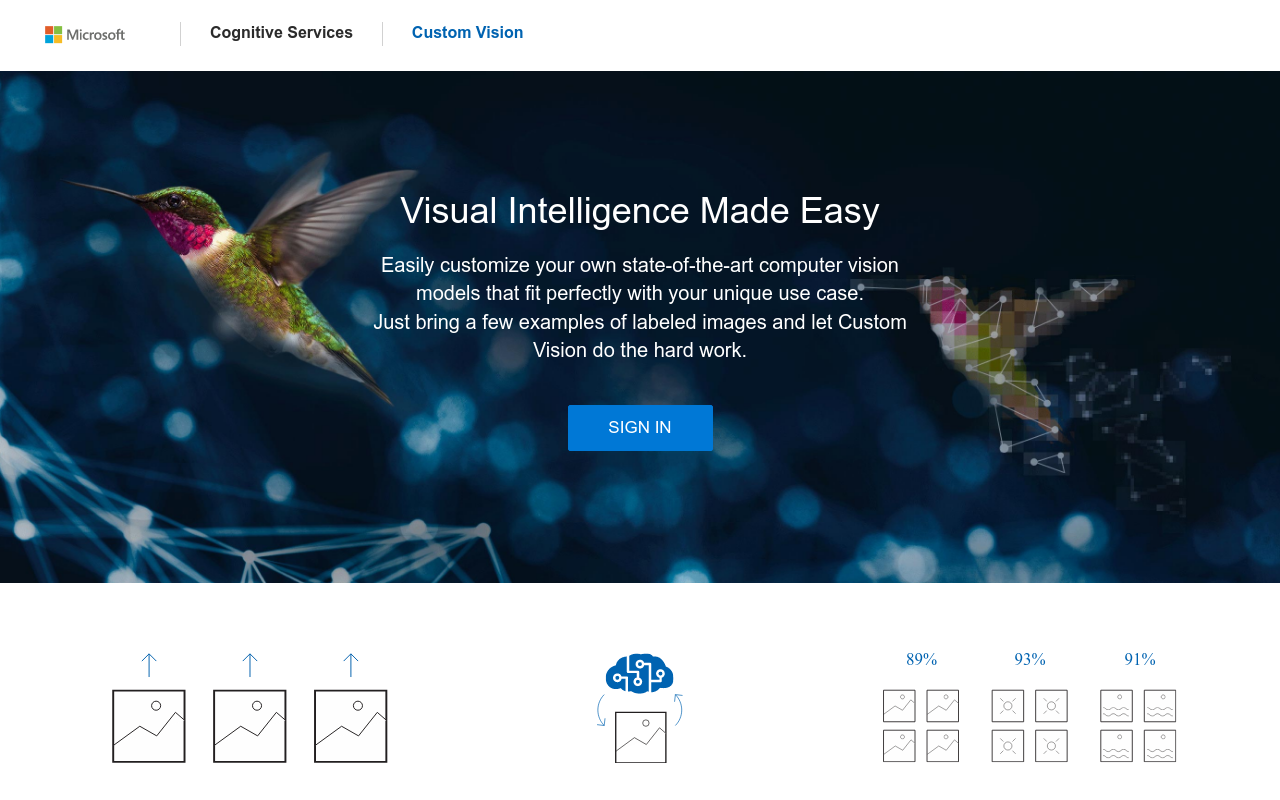The height and width of the screenshot is (800, 1280).
Task: Open the Custom Vision link
Action: (467, 33)
